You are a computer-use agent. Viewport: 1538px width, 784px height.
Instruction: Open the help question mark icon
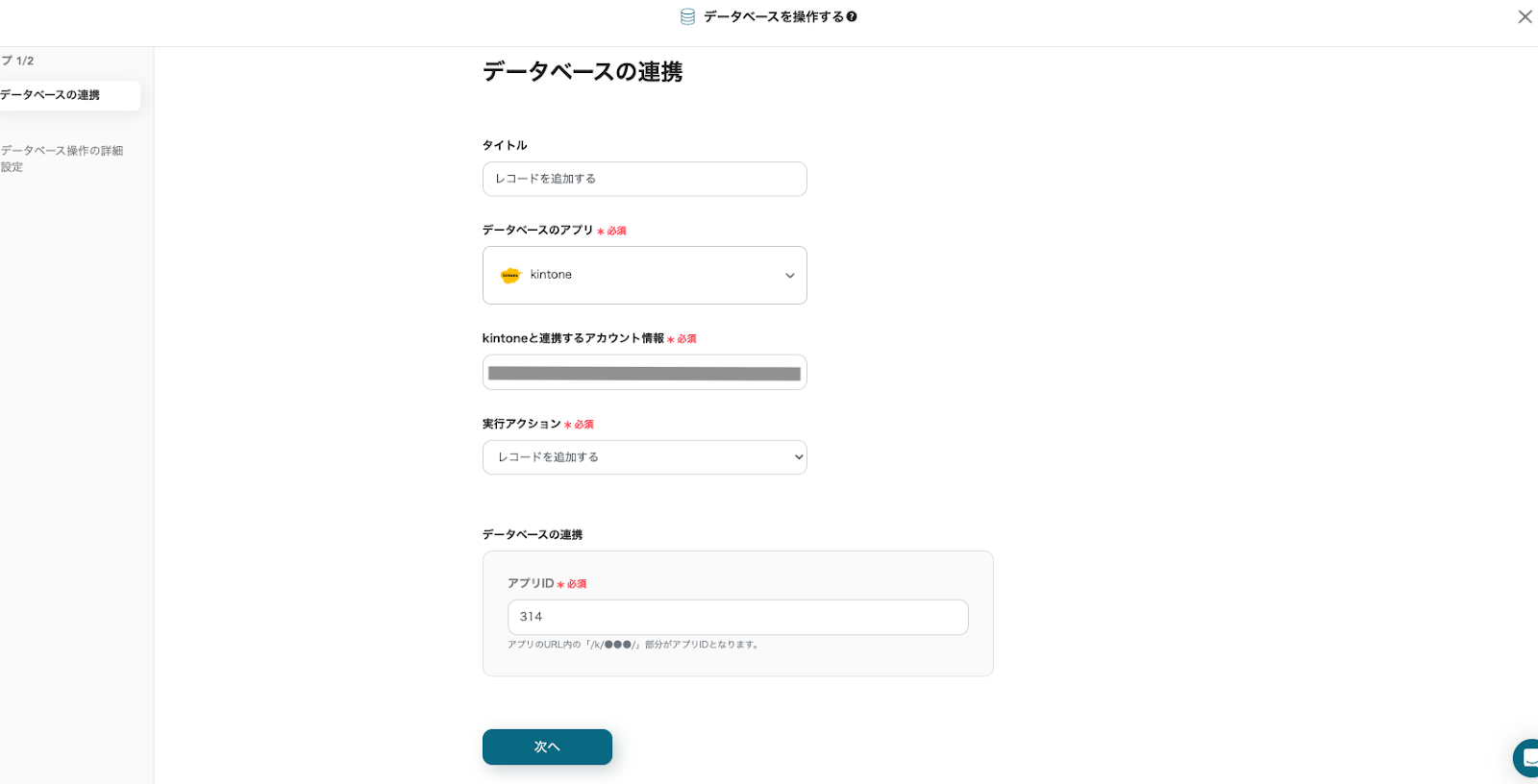(x=852, y=16)
